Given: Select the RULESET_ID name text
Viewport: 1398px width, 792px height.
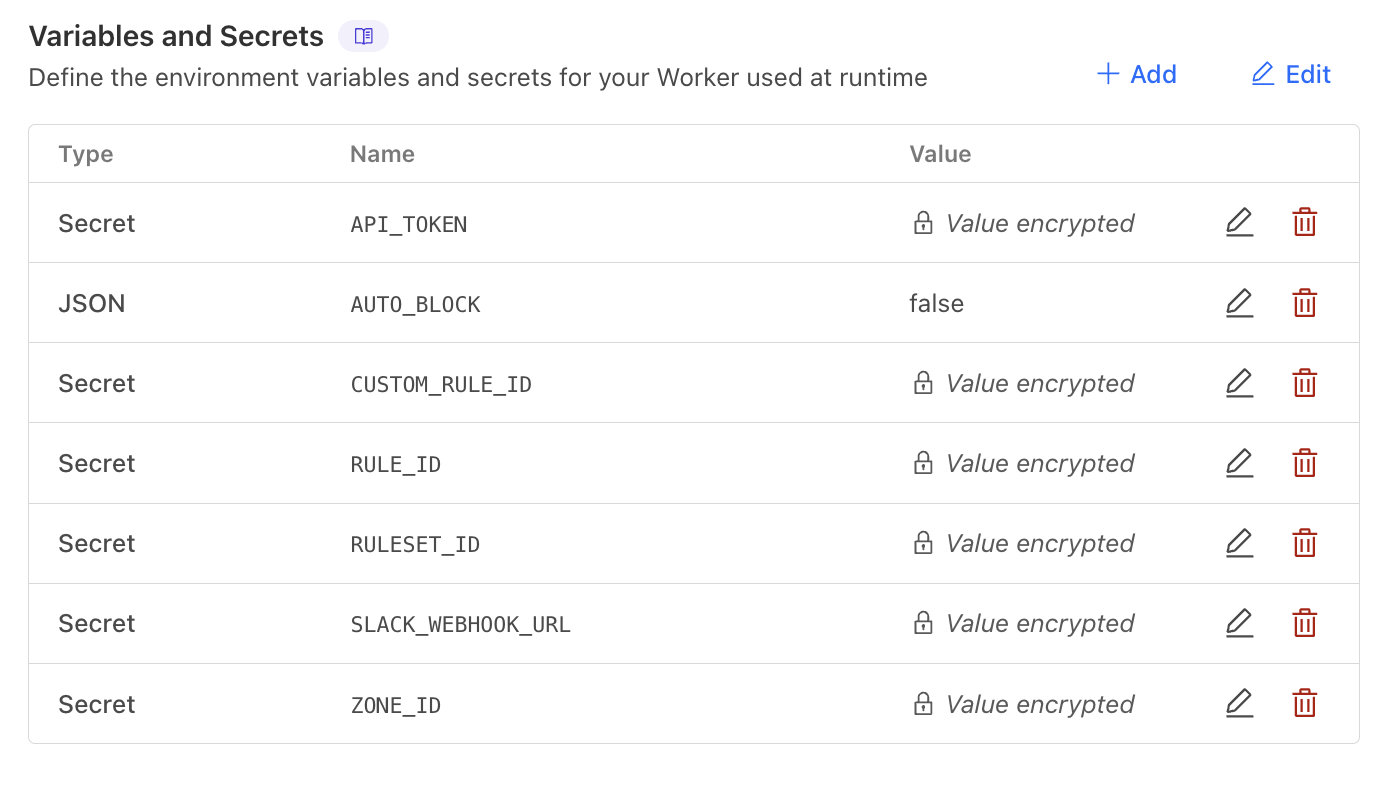Looking at the screenshot, I should [415, 544].
